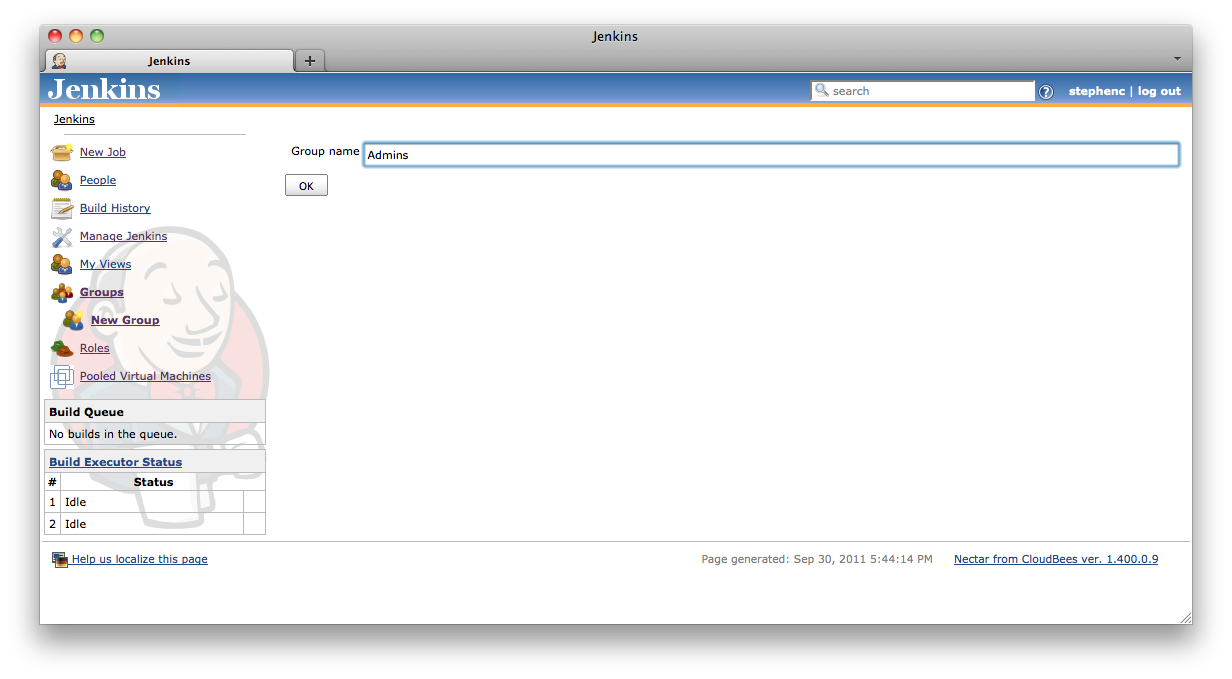1232x679 pixels.
Task: Click the Page generated timestamp text
Action: pos(817,559)
